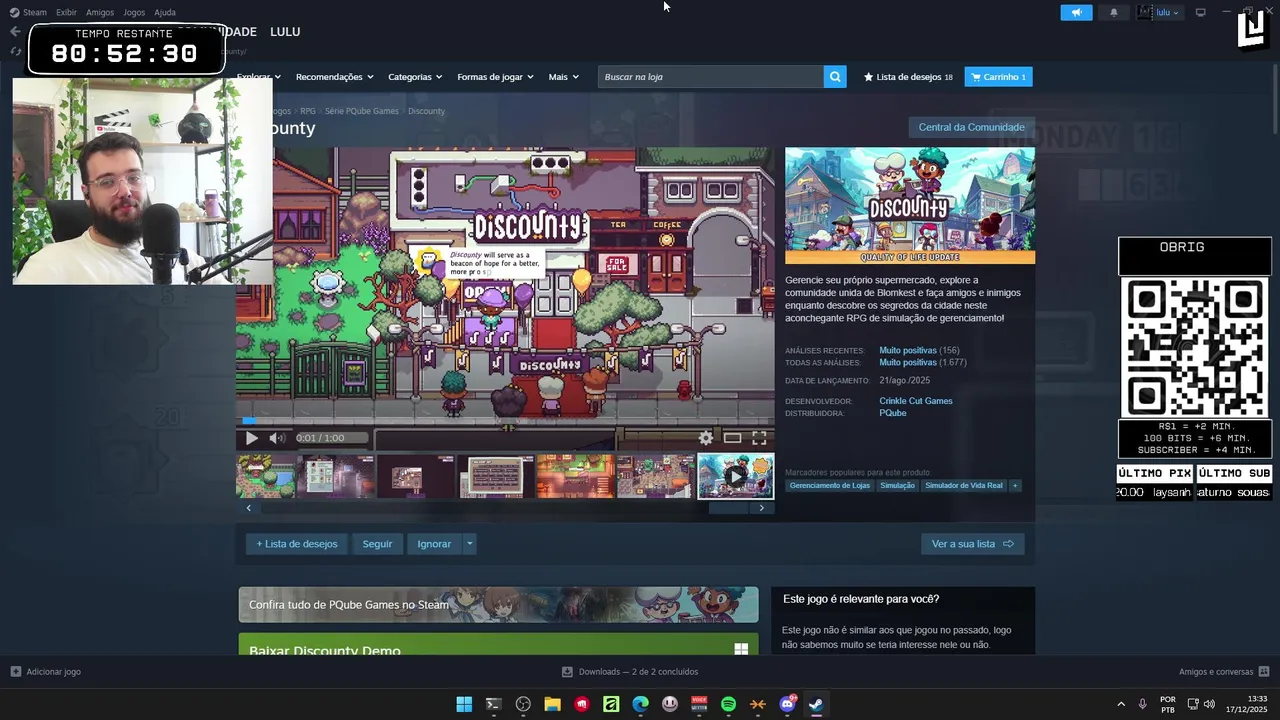Open the Carrinho shopping cart
1280x720 pixels.
(998, 77)
